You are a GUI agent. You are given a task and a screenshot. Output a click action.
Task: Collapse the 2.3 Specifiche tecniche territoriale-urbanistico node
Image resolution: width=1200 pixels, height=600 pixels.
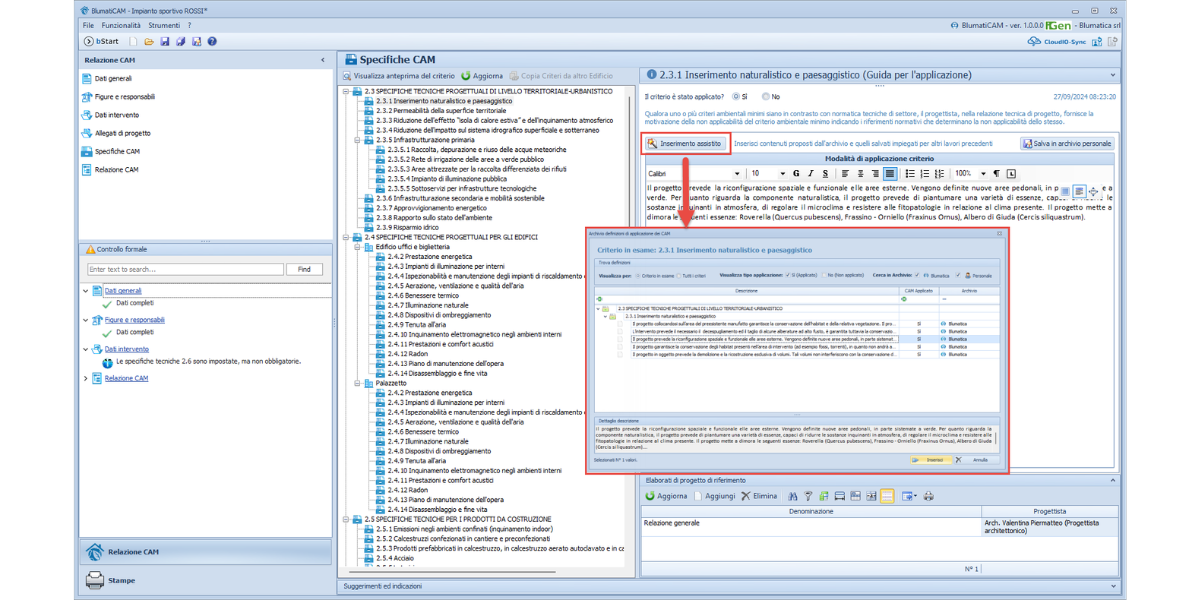tap(346, 91)
